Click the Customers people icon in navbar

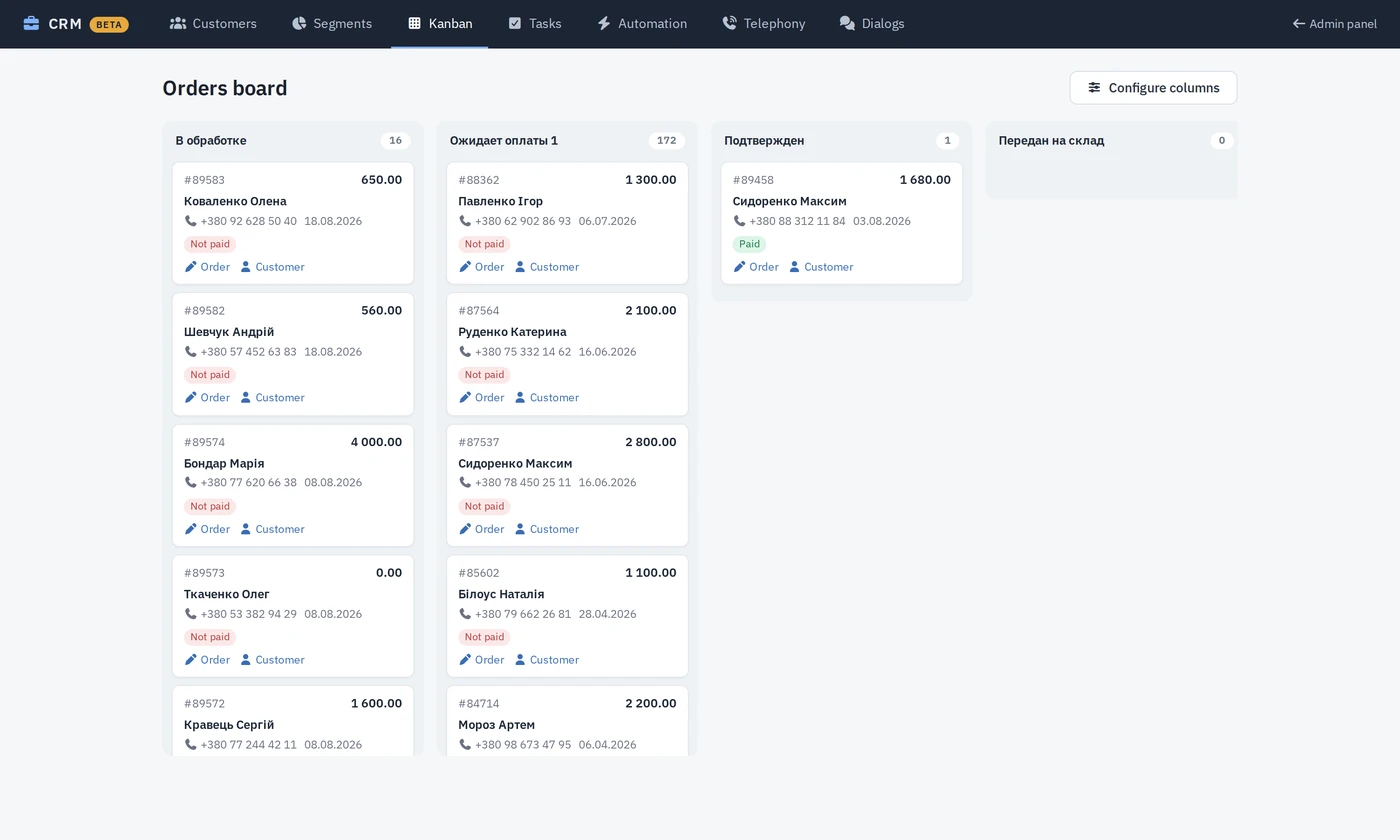(178, 23)
